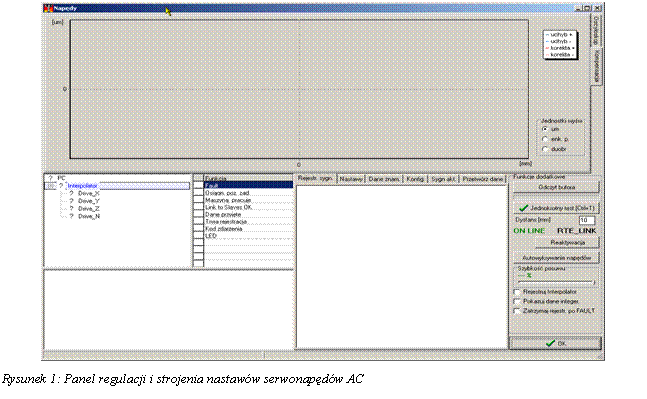Click the question mark icon beside Drive_N
The width and height of the screenshot is (647, 399).
(x=71, y=216)
